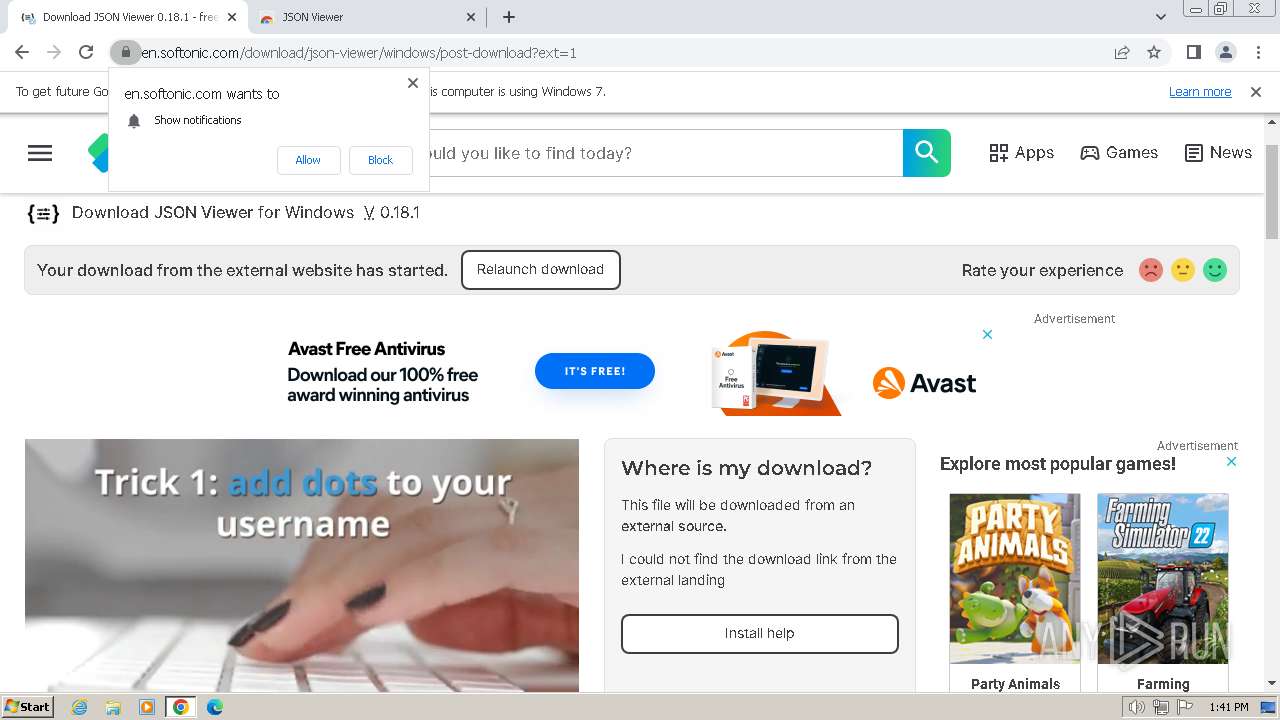Screen dimensions: 1280x720
Task: Close the Avast advertisement
Action: coord(987,334)
